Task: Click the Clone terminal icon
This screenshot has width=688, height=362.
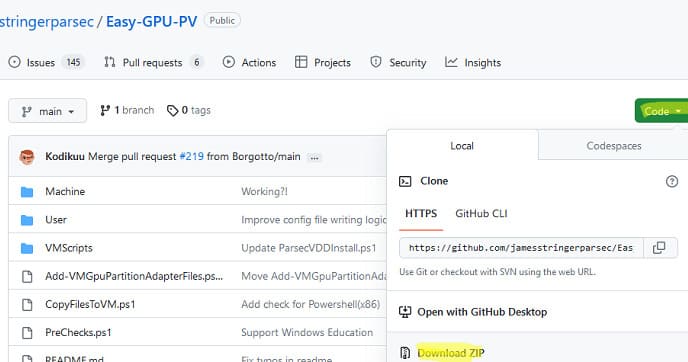Action: [x=405, y=181]
